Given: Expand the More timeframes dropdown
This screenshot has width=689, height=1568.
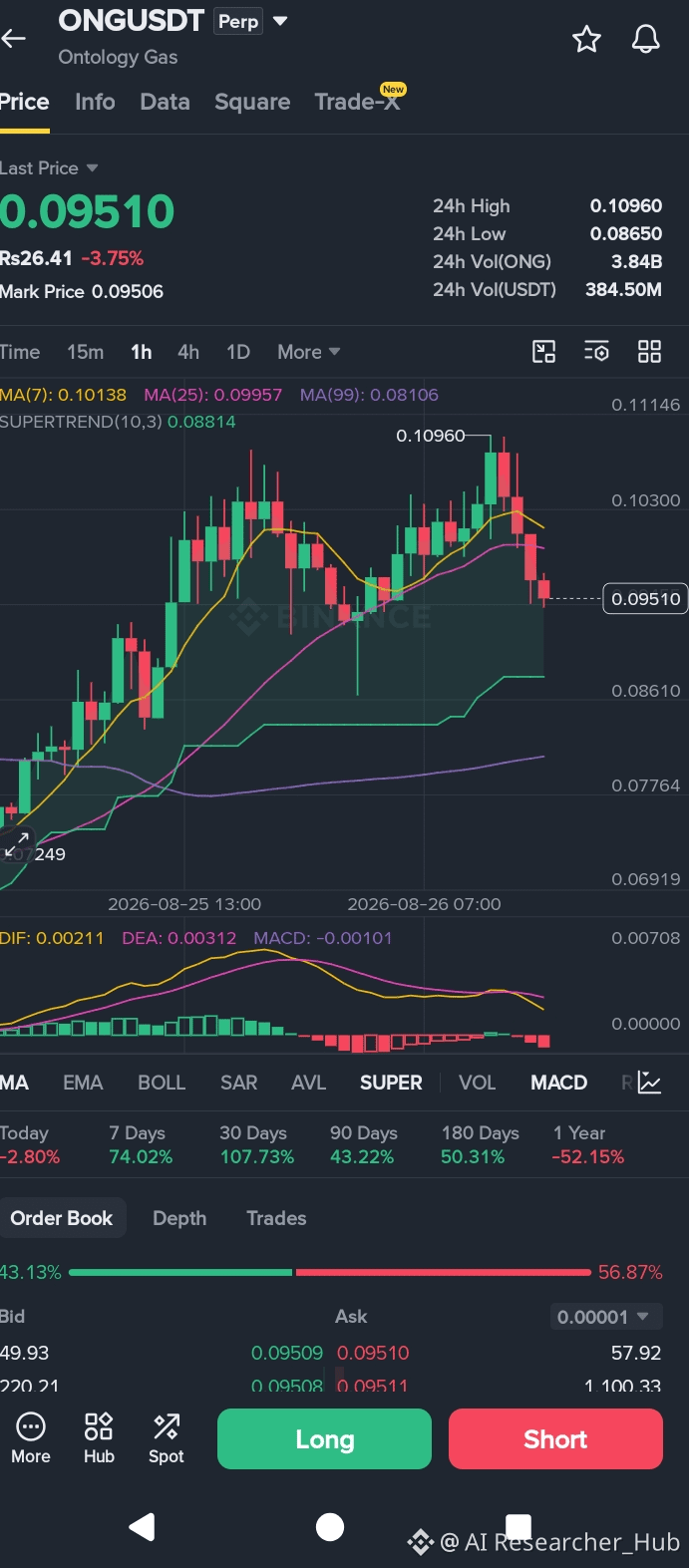Looking at the screenshot, I should [309, 352].
